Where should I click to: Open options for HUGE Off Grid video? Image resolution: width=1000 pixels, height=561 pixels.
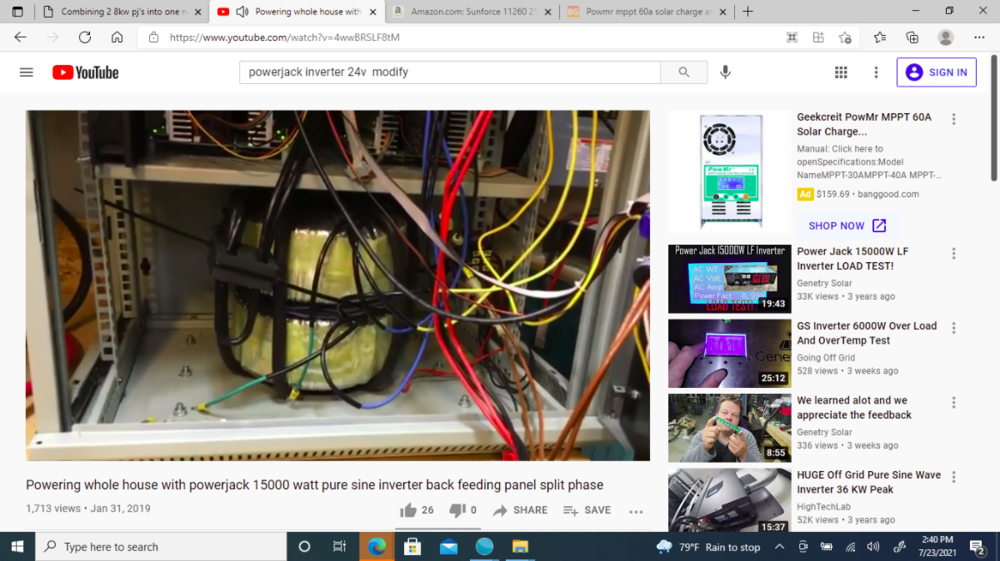(x=953, y=477)
